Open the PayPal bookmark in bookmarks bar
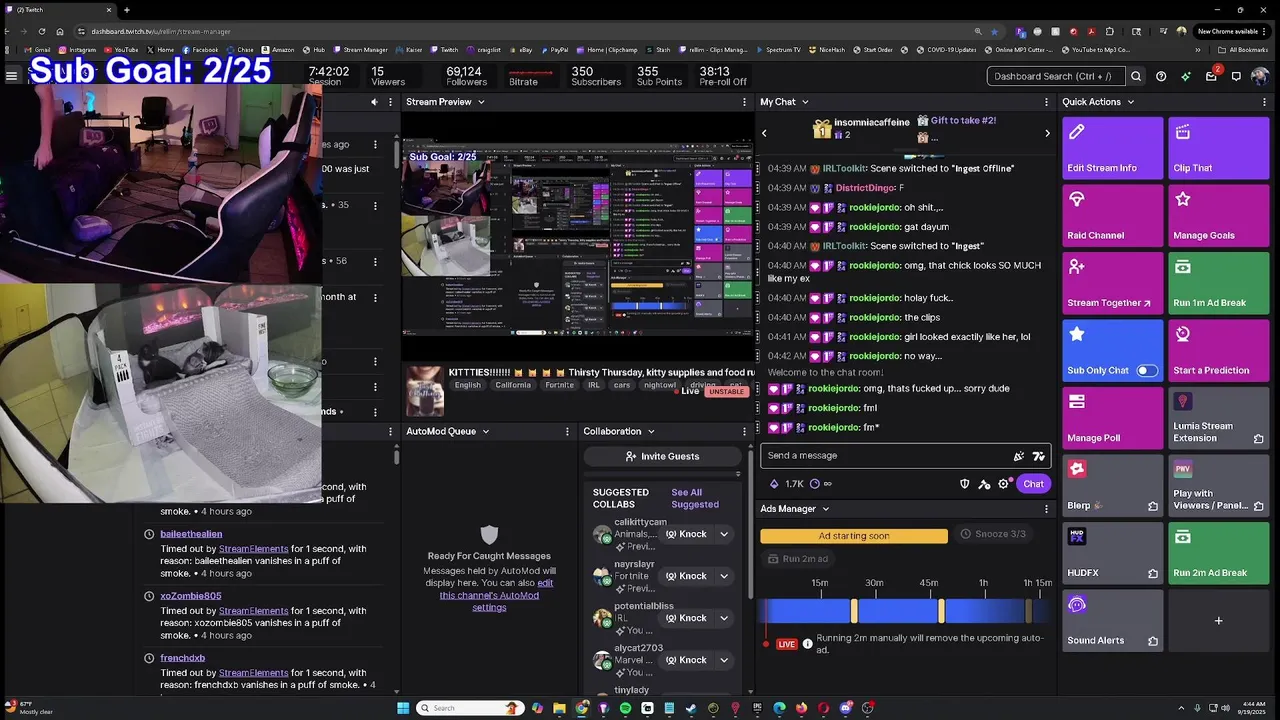 click(553, 50)
